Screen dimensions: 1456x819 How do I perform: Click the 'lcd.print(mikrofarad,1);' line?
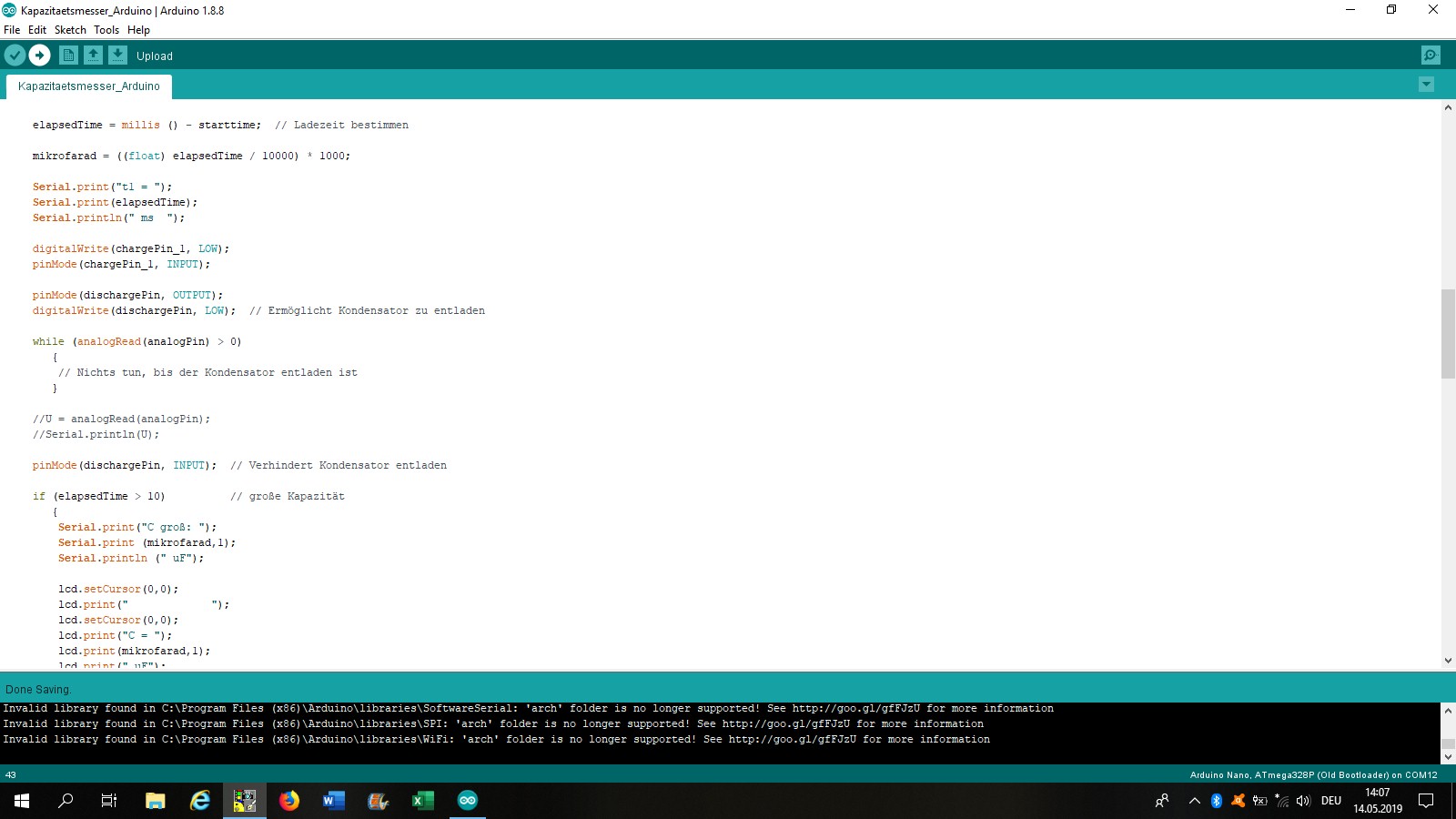[x=135, y=652]
